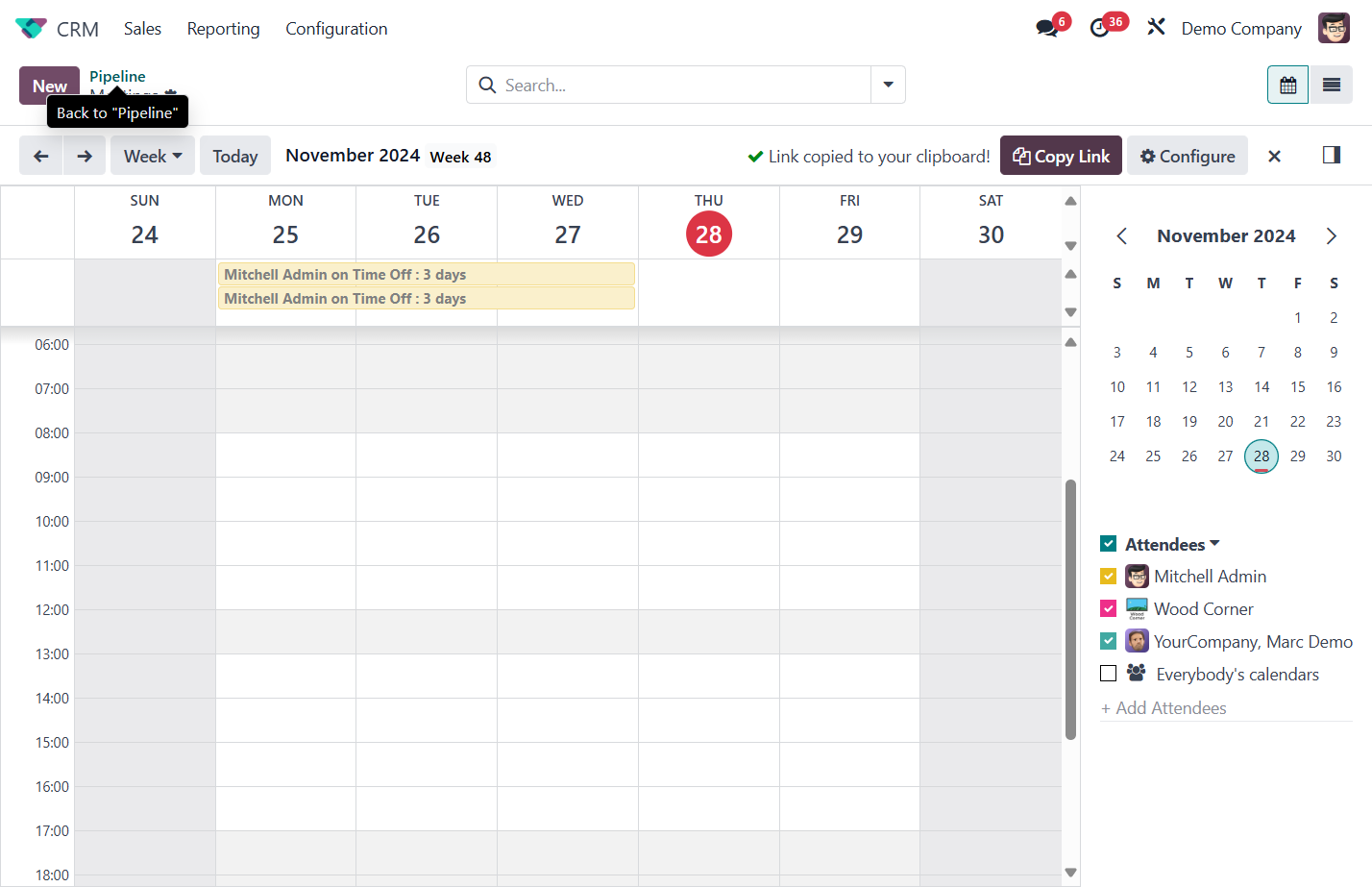Go to next week arrow

(x=85, y=156)
